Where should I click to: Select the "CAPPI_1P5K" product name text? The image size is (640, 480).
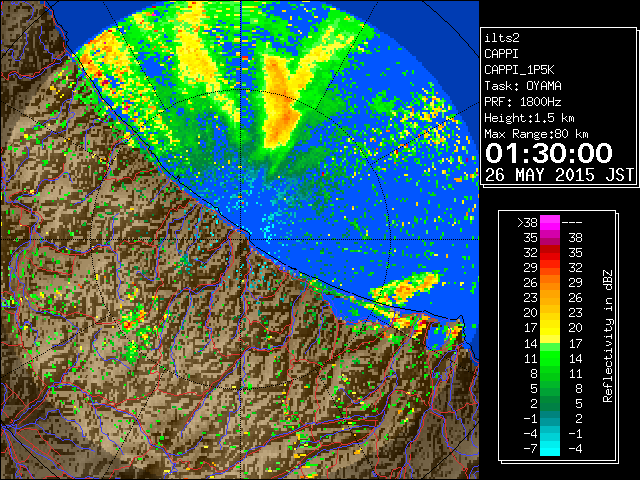pos(519,70)
